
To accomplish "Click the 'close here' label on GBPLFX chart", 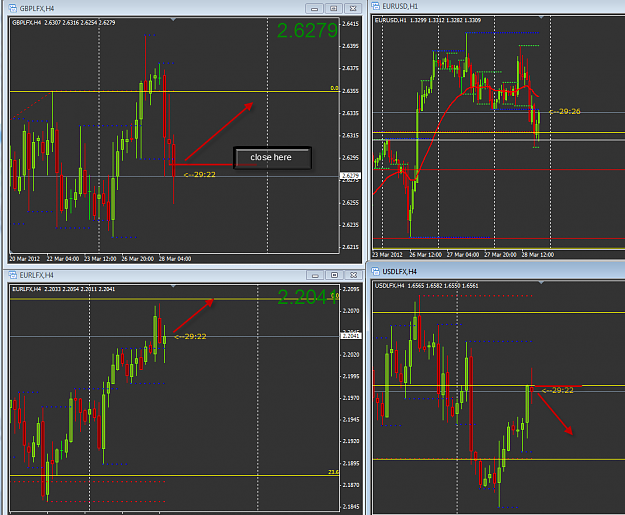I will 272,158.
